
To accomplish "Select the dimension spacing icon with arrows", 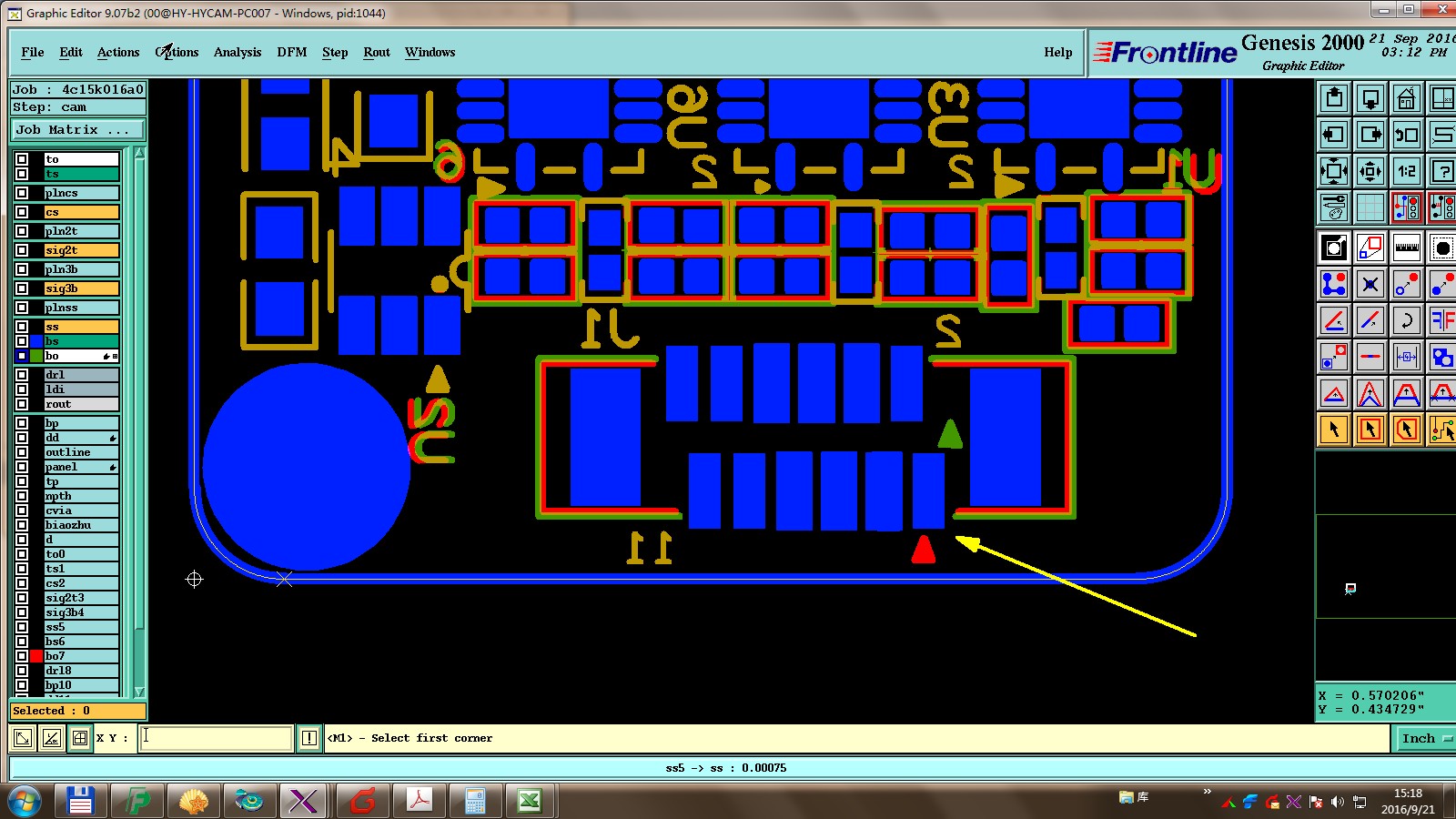I will point(1407,357).
